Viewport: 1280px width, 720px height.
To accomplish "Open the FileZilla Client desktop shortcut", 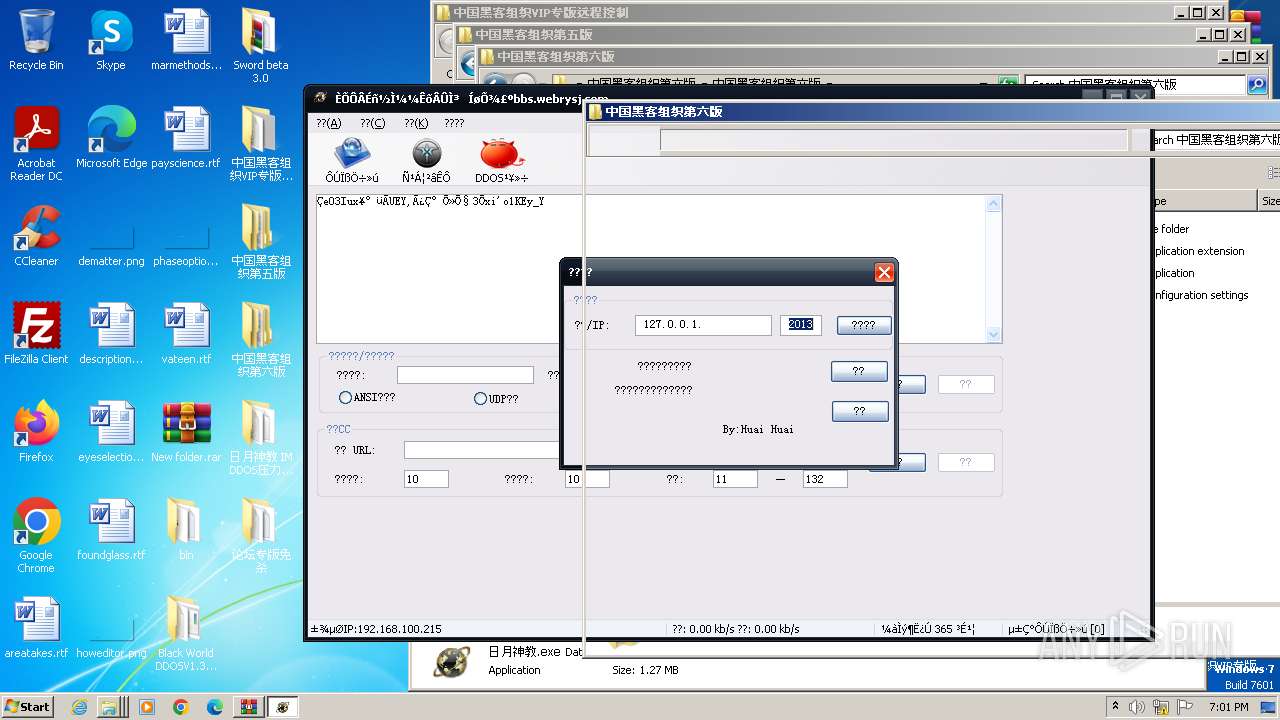I will (36, 334).
